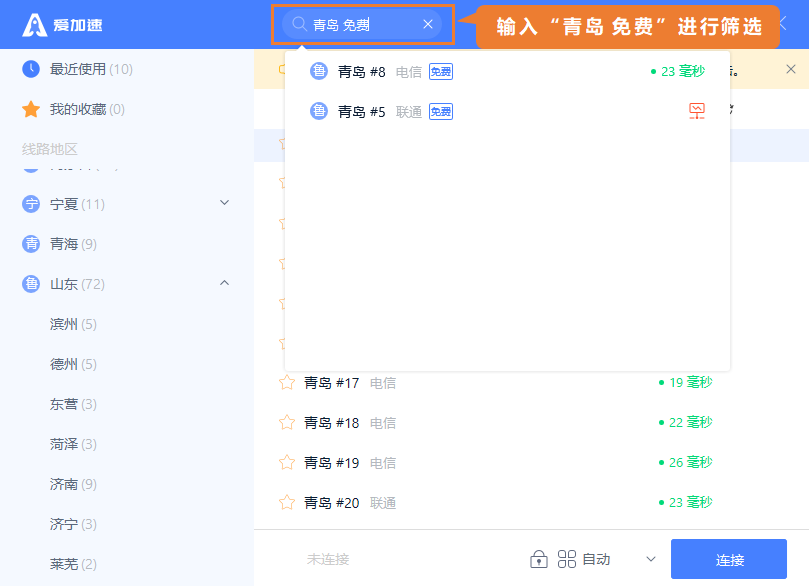Click the clock icon for 最近使用
The image size is (809, 586).
(31, 69)
